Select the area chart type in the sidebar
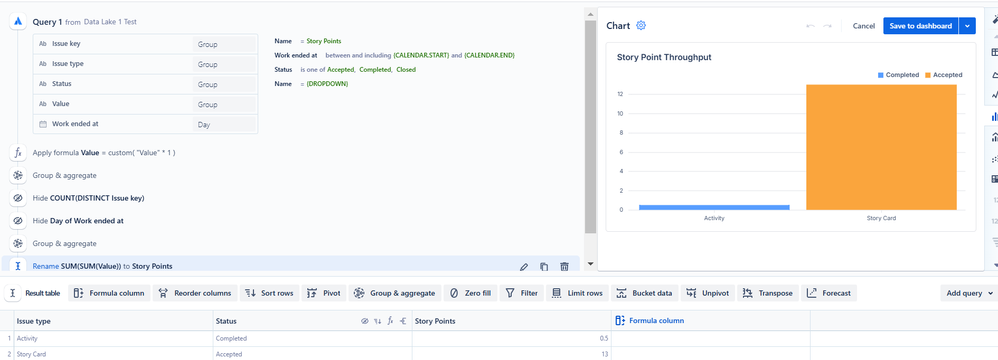Image resolution: width=998 pixels, height=360 pixels. click(994, 74)
